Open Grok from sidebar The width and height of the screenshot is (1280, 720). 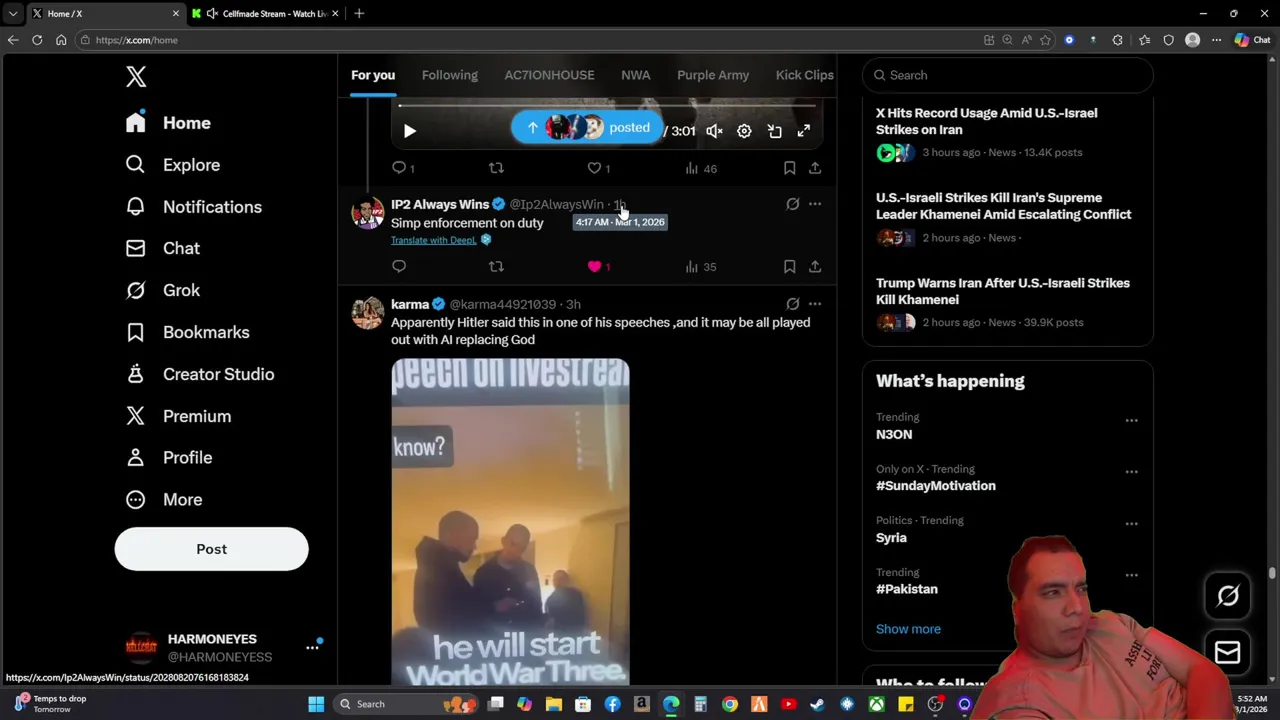(x=162, y=290)
